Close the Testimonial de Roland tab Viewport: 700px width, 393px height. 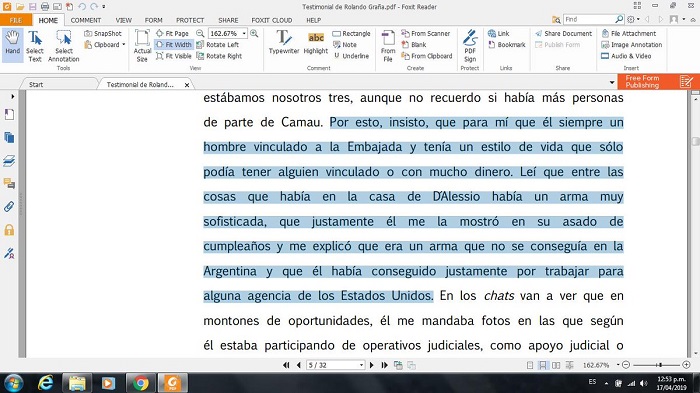click(x=187, y=85)
